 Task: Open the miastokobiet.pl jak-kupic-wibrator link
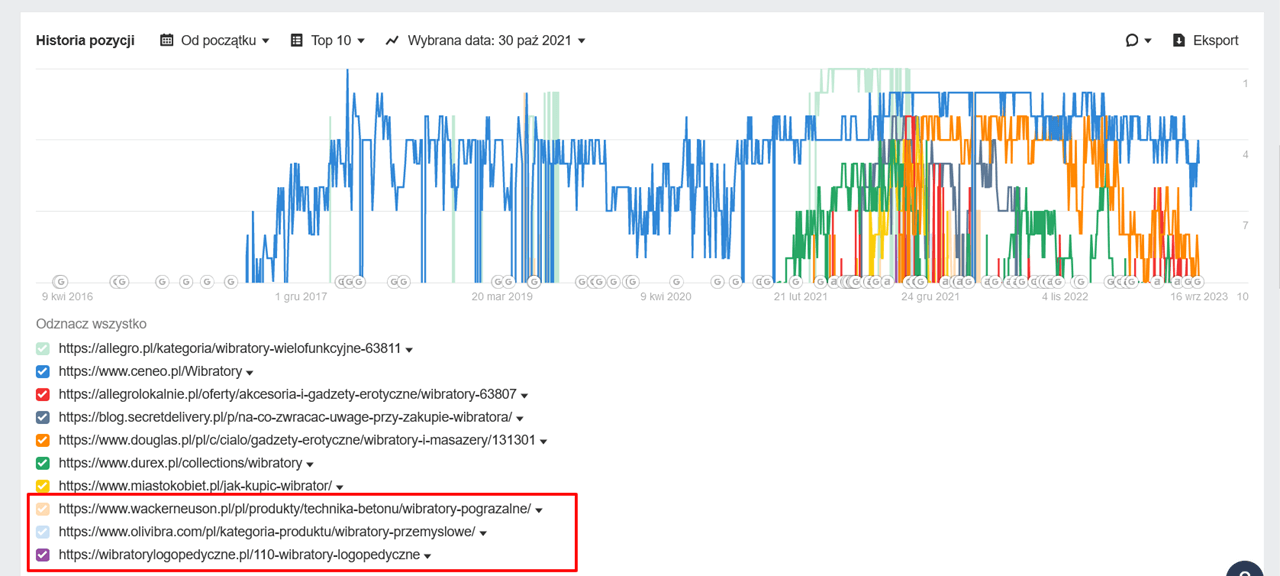195,486
